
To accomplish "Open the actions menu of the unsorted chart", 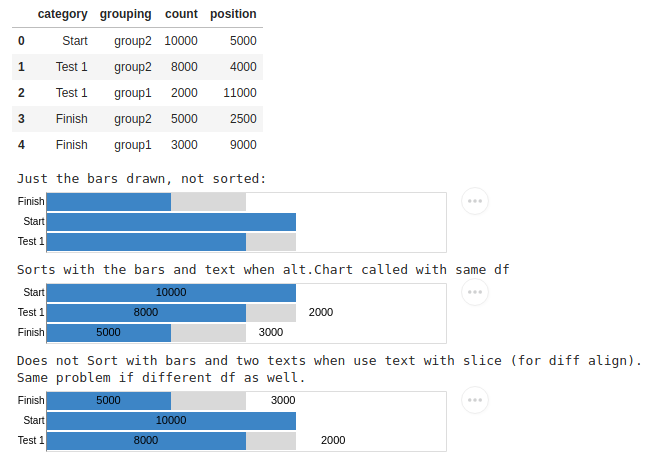I will pos(475,201).
